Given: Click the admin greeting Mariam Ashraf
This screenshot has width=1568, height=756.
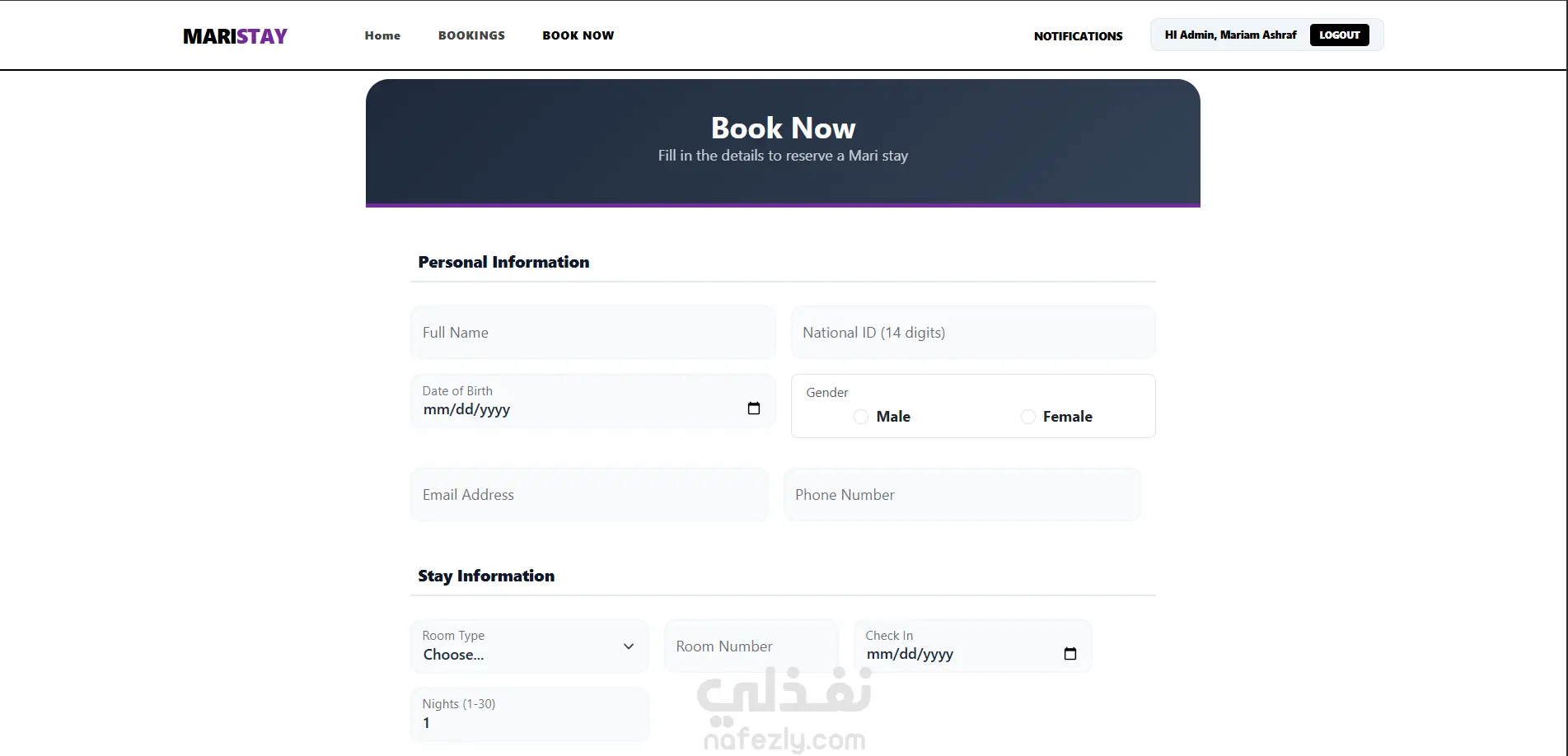Looking at the screenshot, I should (1230, 35).
